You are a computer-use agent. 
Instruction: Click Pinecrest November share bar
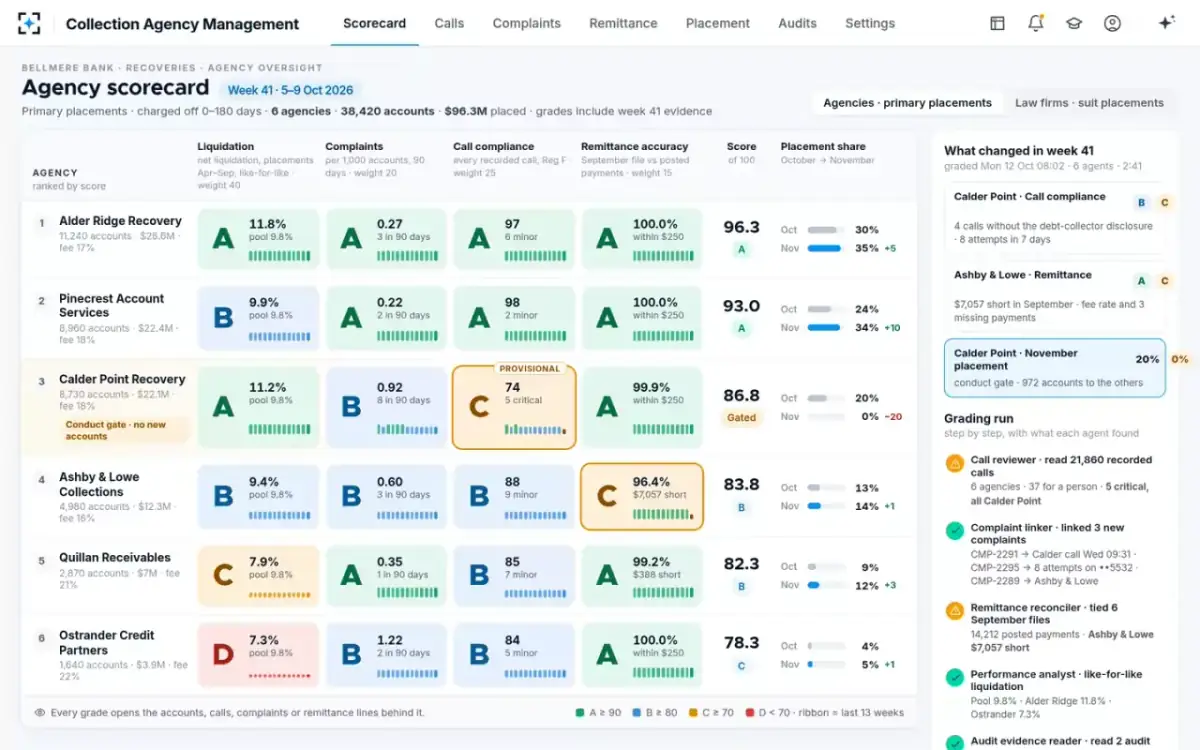tap(824, 327)
